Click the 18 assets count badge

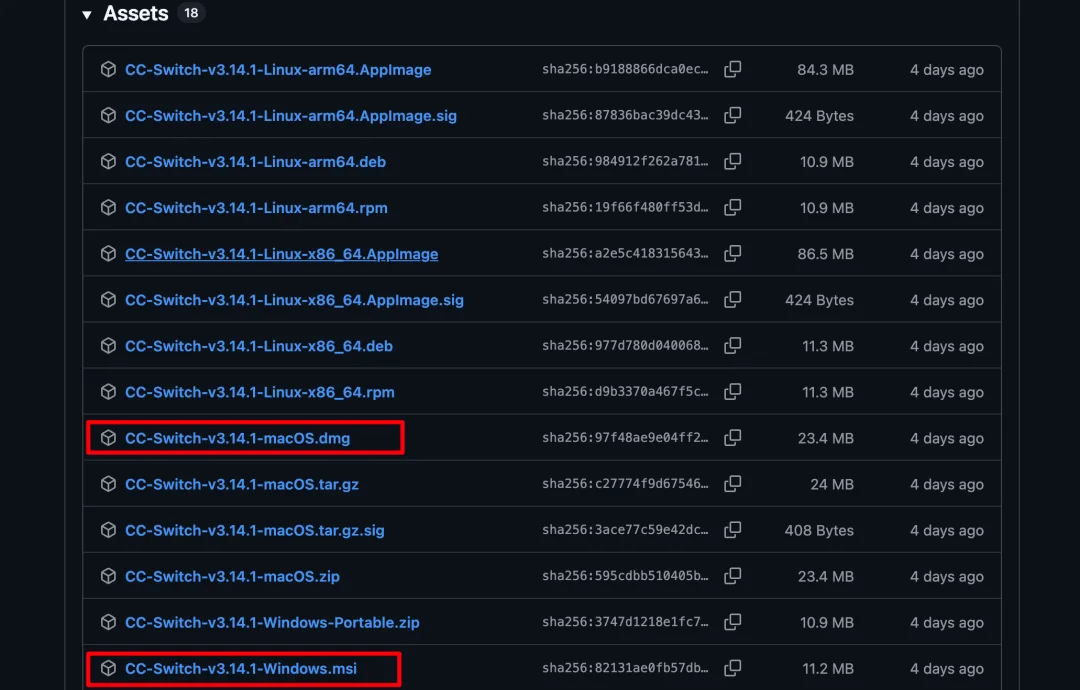(x=191, y=13)
